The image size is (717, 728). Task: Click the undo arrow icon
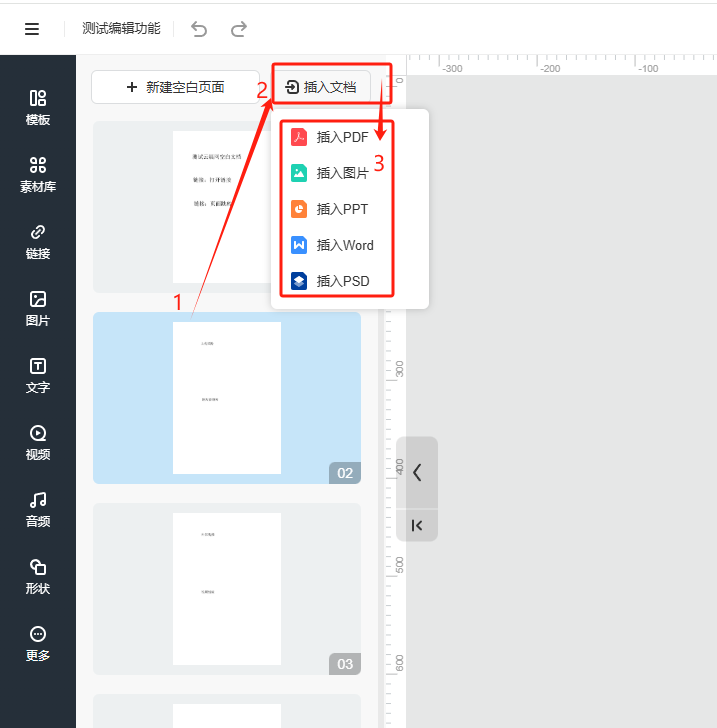coord(199,29)
